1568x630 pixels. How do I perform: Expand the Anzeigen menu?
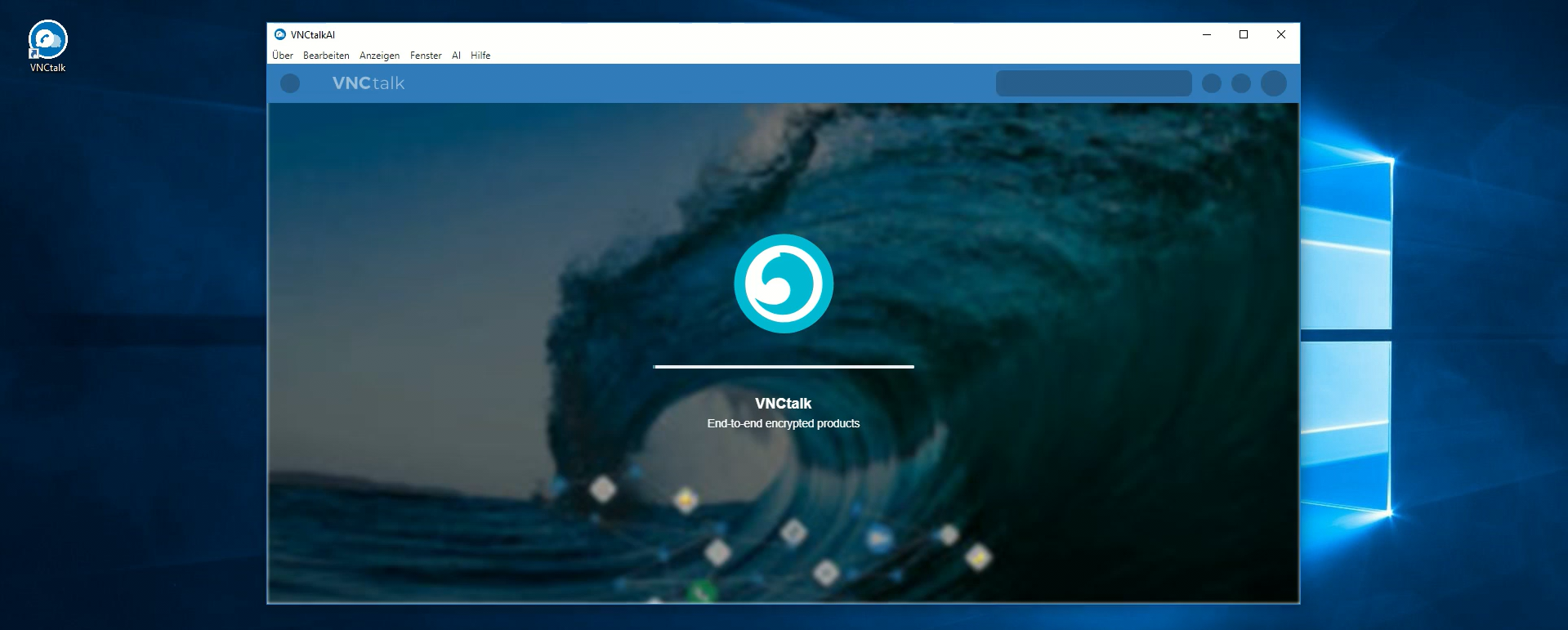[x=379, y=56]
